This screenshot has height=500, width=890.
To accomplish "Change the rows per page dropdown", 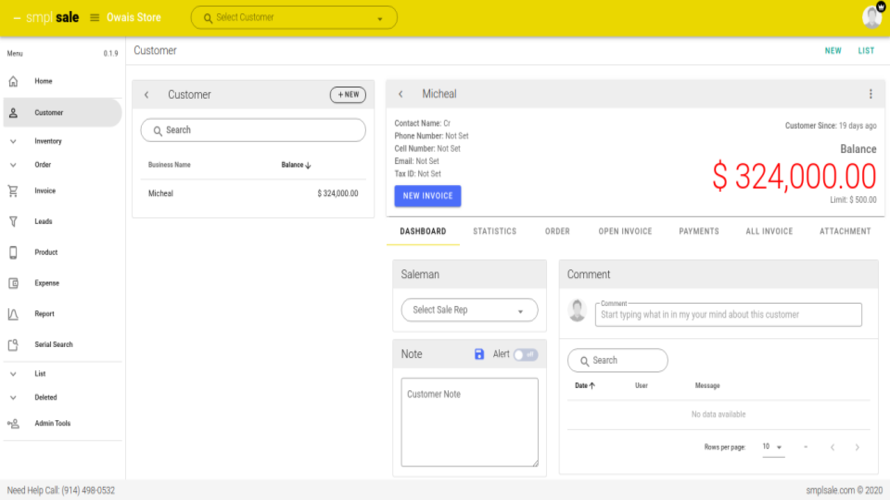I will [x=772, y=447].
